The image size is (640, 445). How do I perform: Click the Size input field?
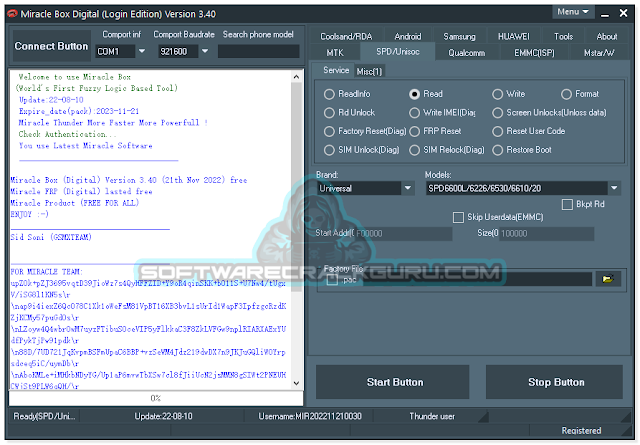(x=547, y=234)
